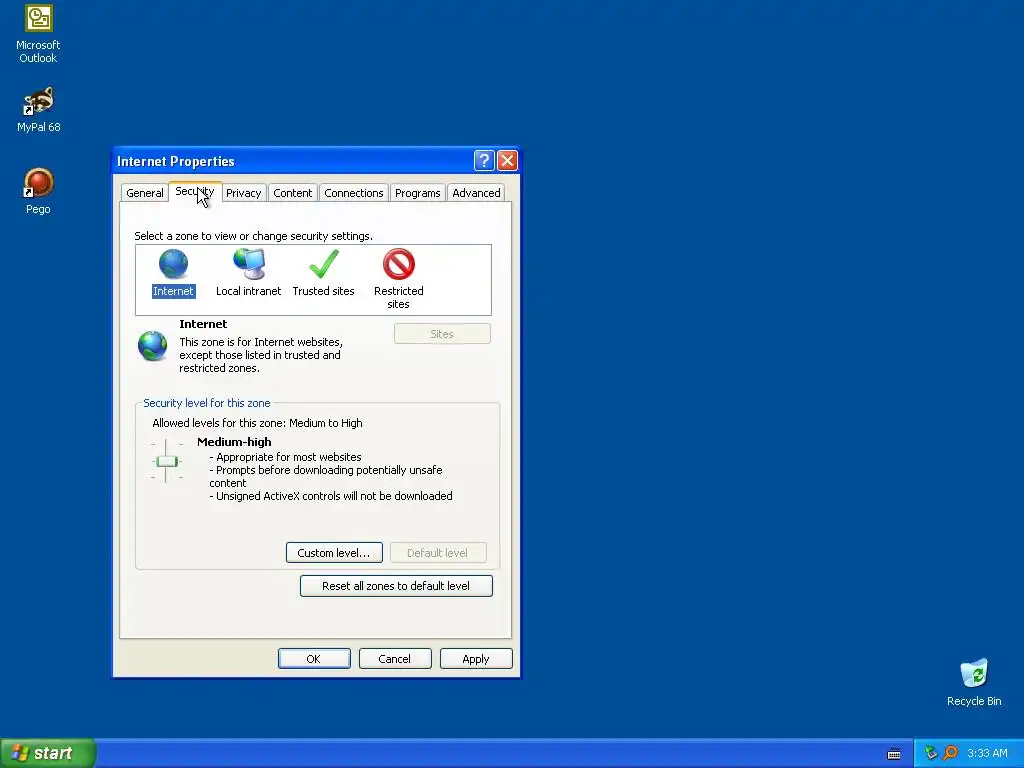Select the Internet zone globe icon
Viewport: 1024px width, 768px height.
[173, 264]
